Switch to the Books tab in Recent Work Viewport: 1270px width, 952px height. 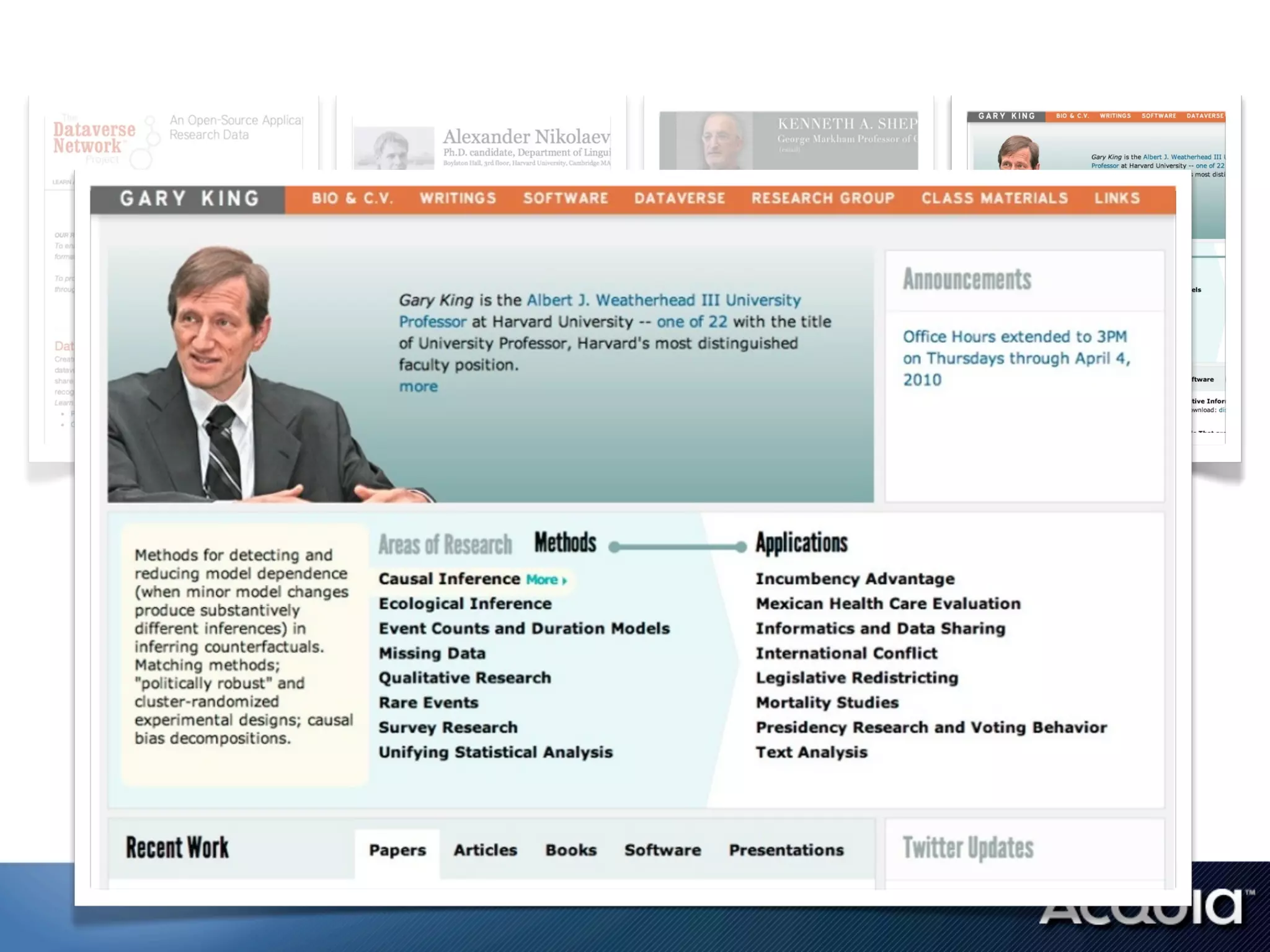(571, 850)
